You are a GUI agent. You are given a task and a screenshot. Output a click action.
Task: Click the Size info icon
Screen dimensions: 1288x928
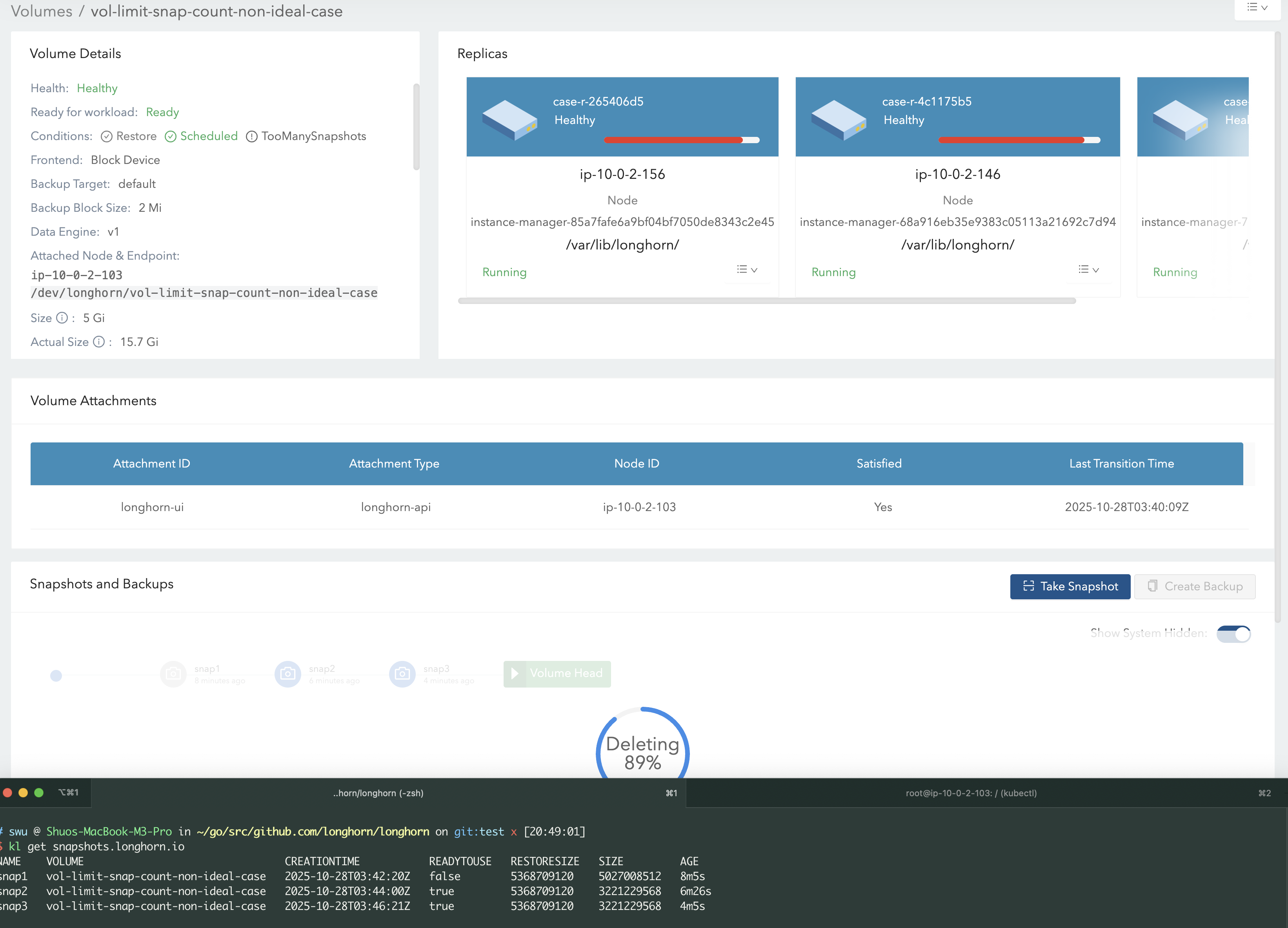(62, 318)
